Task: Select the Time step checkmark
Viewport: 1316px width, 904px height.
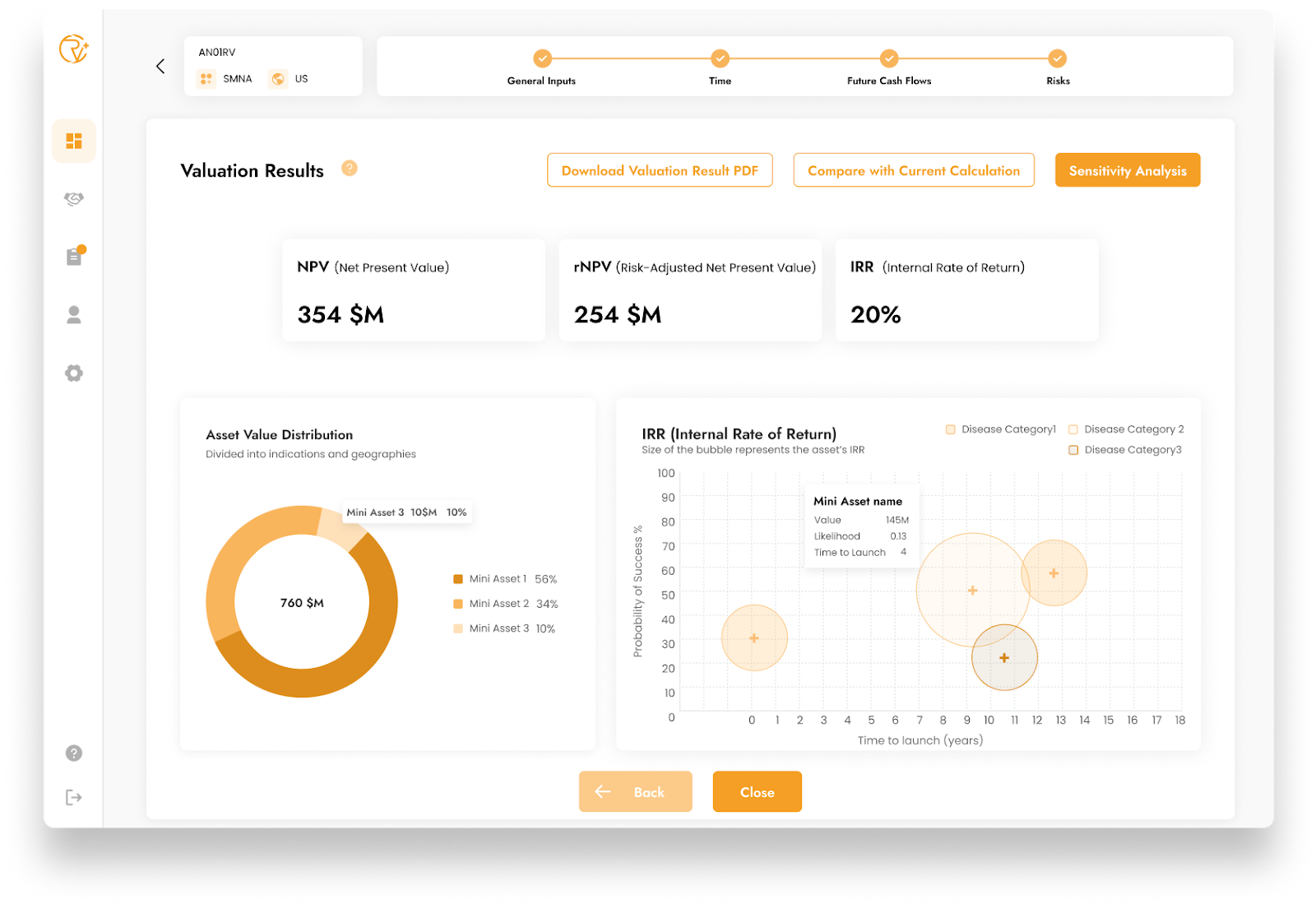Action: 720,58
